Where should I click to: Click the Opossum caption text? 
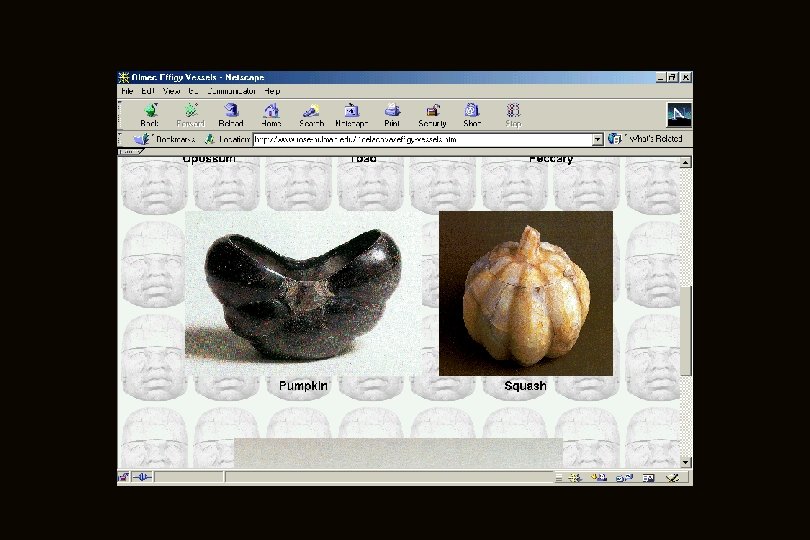point(209,159)
